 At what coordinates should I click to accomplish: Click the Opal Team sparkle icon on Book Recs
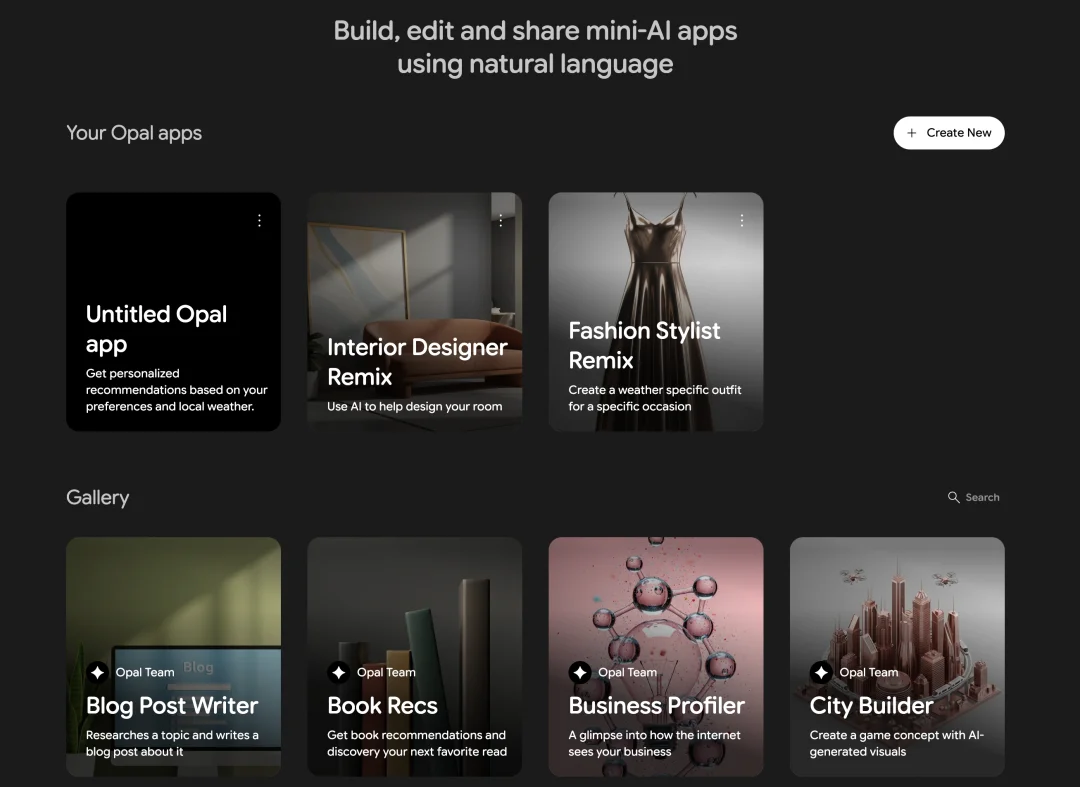point(338,673)
